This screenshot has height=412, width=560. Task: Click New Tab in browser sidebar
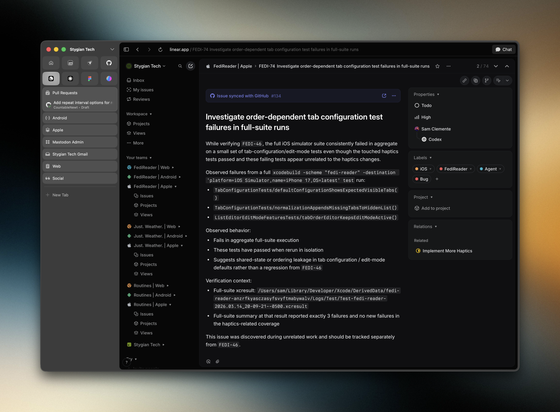click(80, 195)
